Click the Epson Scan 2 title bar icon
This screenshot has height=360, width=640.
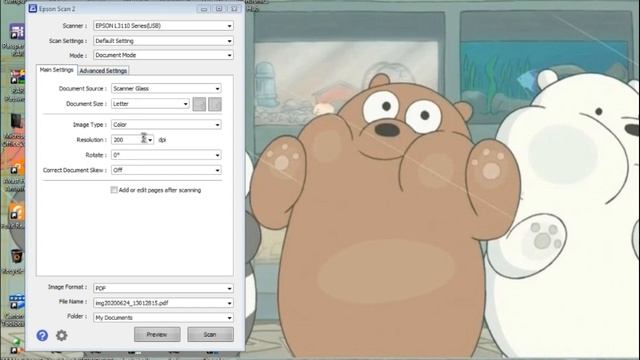pyautogui.click(x=33, y=9)
